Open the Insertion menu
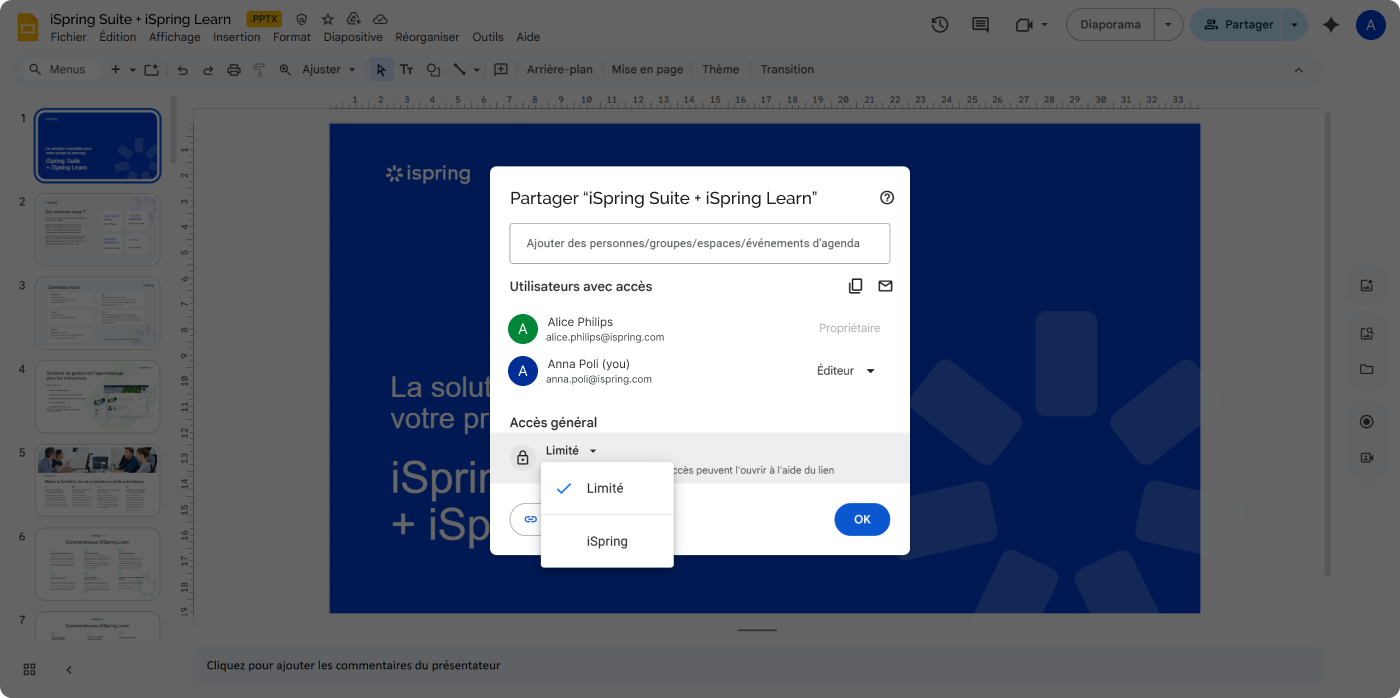This screenshot has height=698, width=1400. click(x=236, y=37)
